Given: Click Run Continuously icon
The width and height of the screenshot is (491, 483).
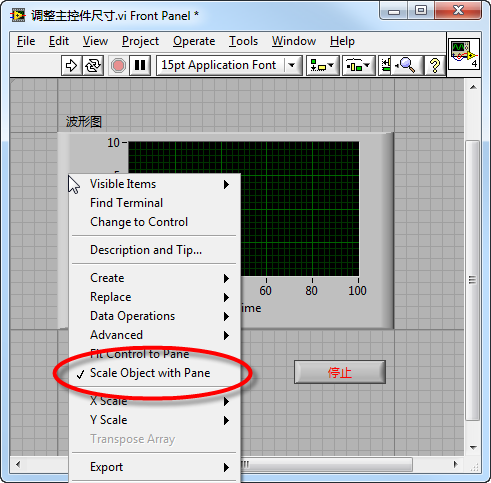Looking at the screenshot, I should pyautogui.click(x=93, y=65).
